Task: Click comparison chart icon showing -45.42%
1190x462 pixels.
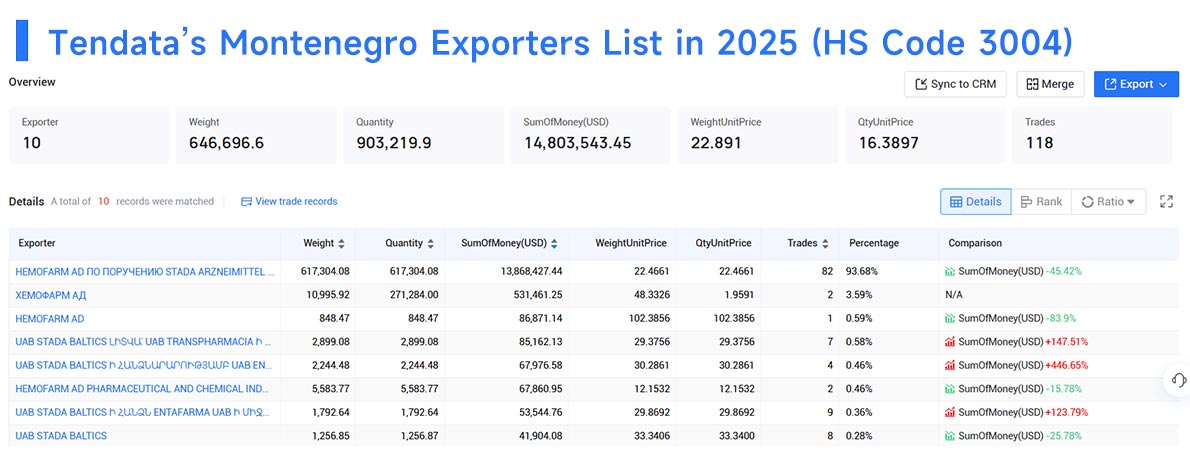Action: 949,271
